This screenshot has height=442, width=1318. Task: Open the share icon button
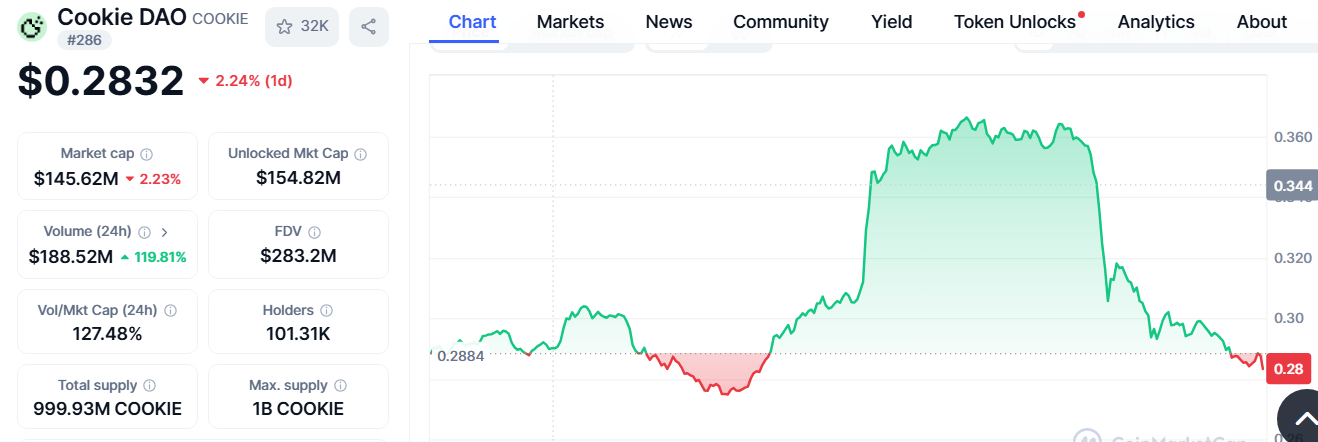click(x=368, y=27)
